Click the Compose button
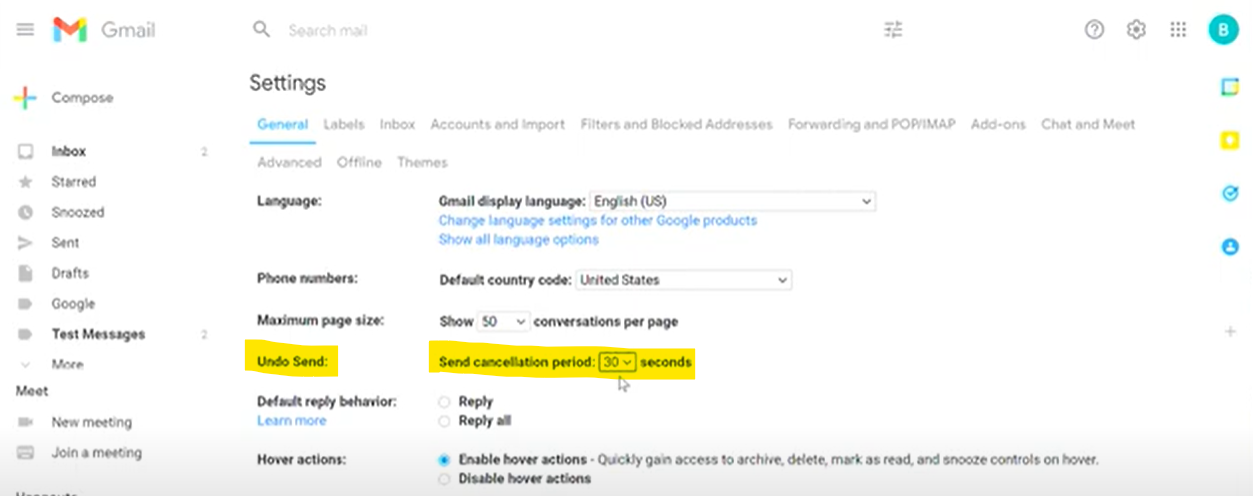 [64, 98]
